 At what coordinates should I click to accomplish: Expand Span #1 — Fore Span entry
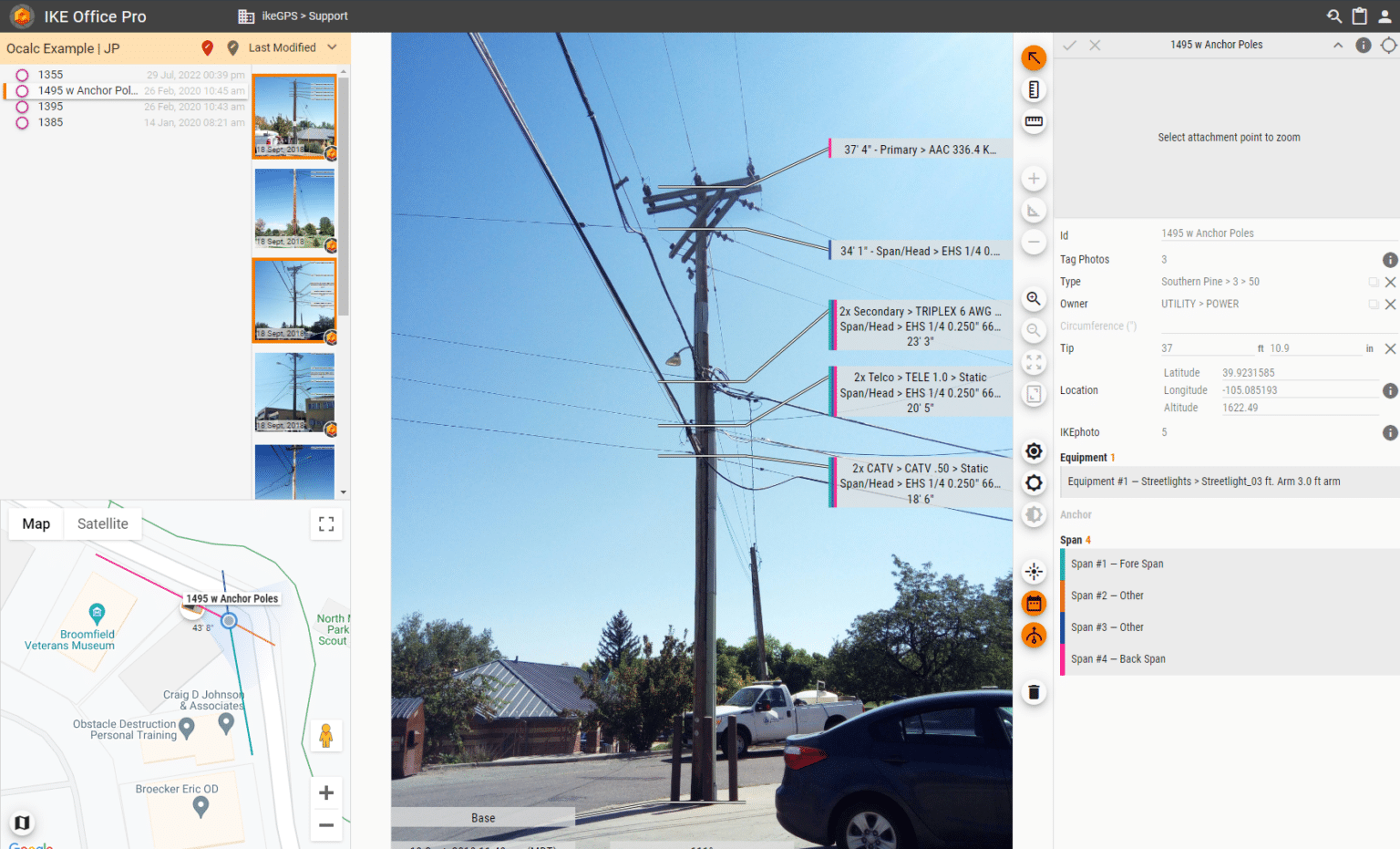click(x=1185, y=563)
